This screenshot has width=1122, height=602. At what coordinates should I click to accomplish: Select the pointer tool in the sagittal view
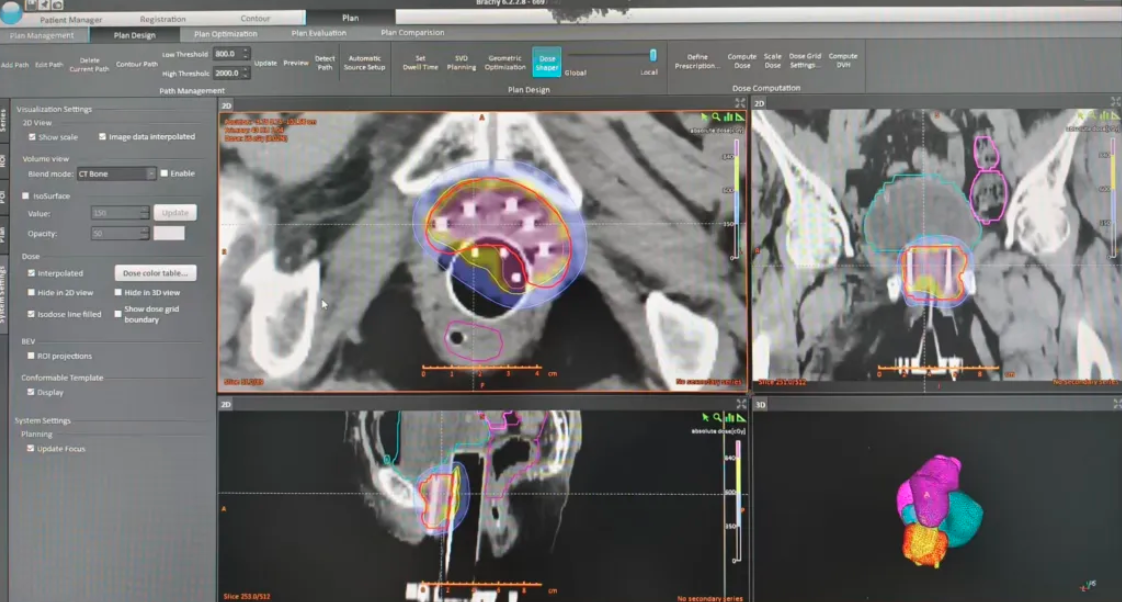pos(706,417)
